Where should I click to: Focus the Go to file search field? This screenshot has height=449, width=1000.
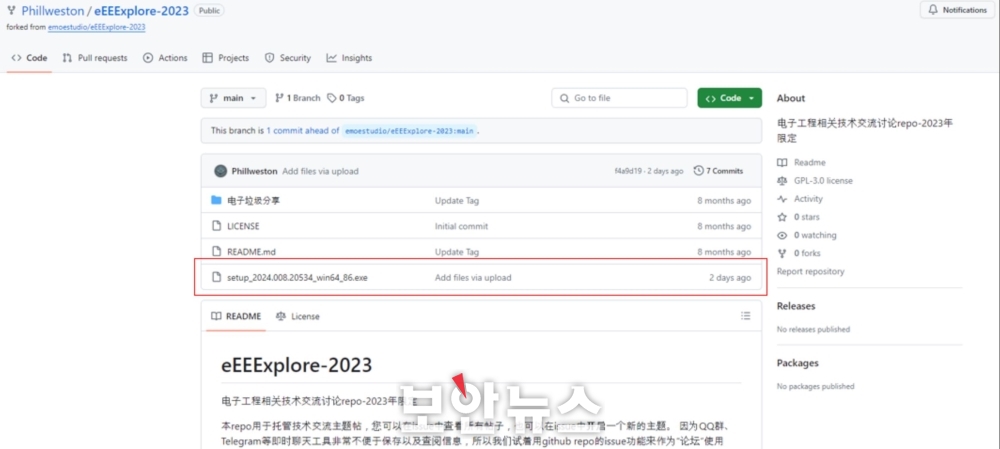619,98
